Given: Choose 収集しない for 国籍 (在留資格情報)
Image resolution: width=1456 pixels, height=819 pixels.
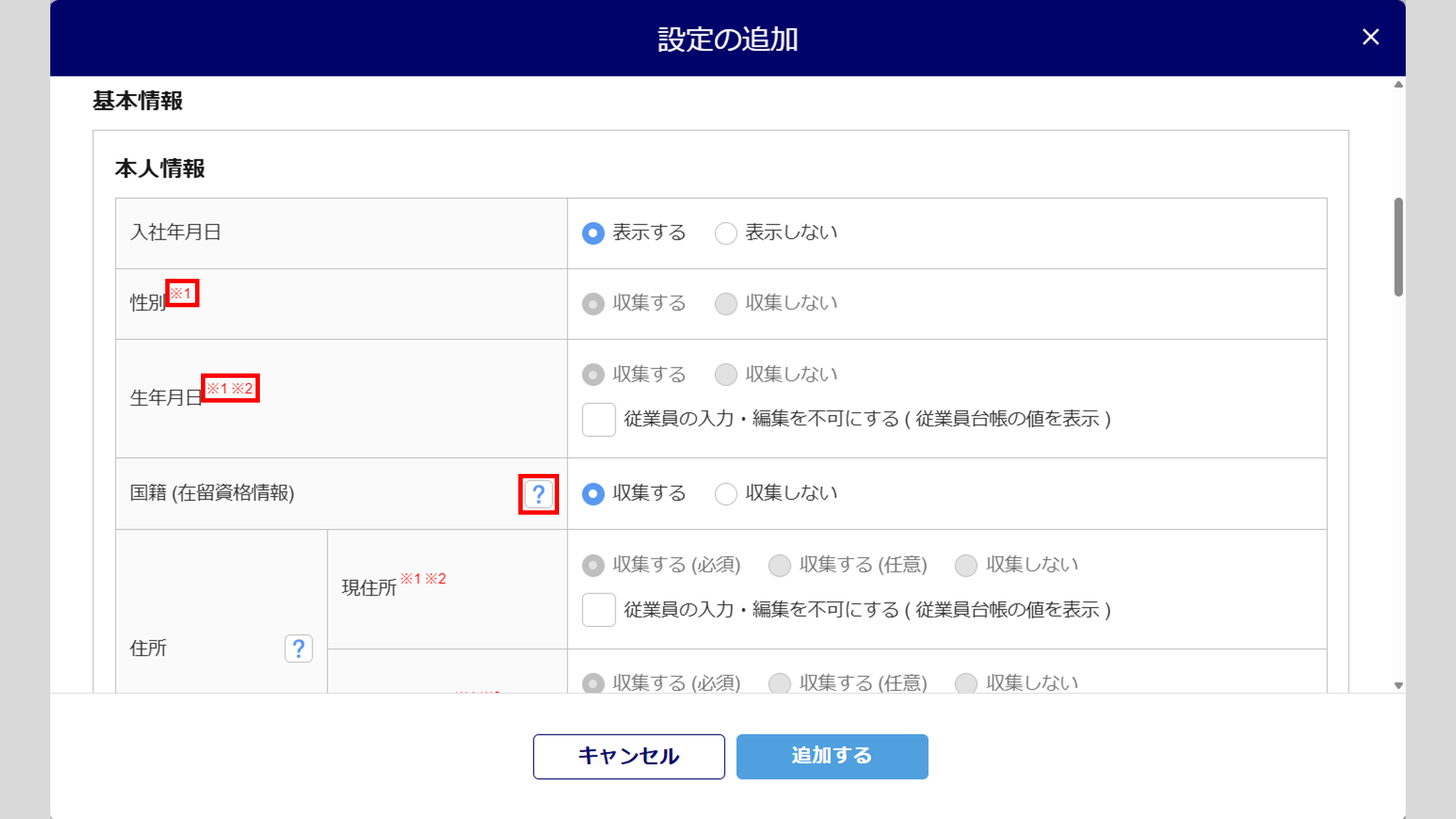Looking at the screenshot, I should point(726,494).
